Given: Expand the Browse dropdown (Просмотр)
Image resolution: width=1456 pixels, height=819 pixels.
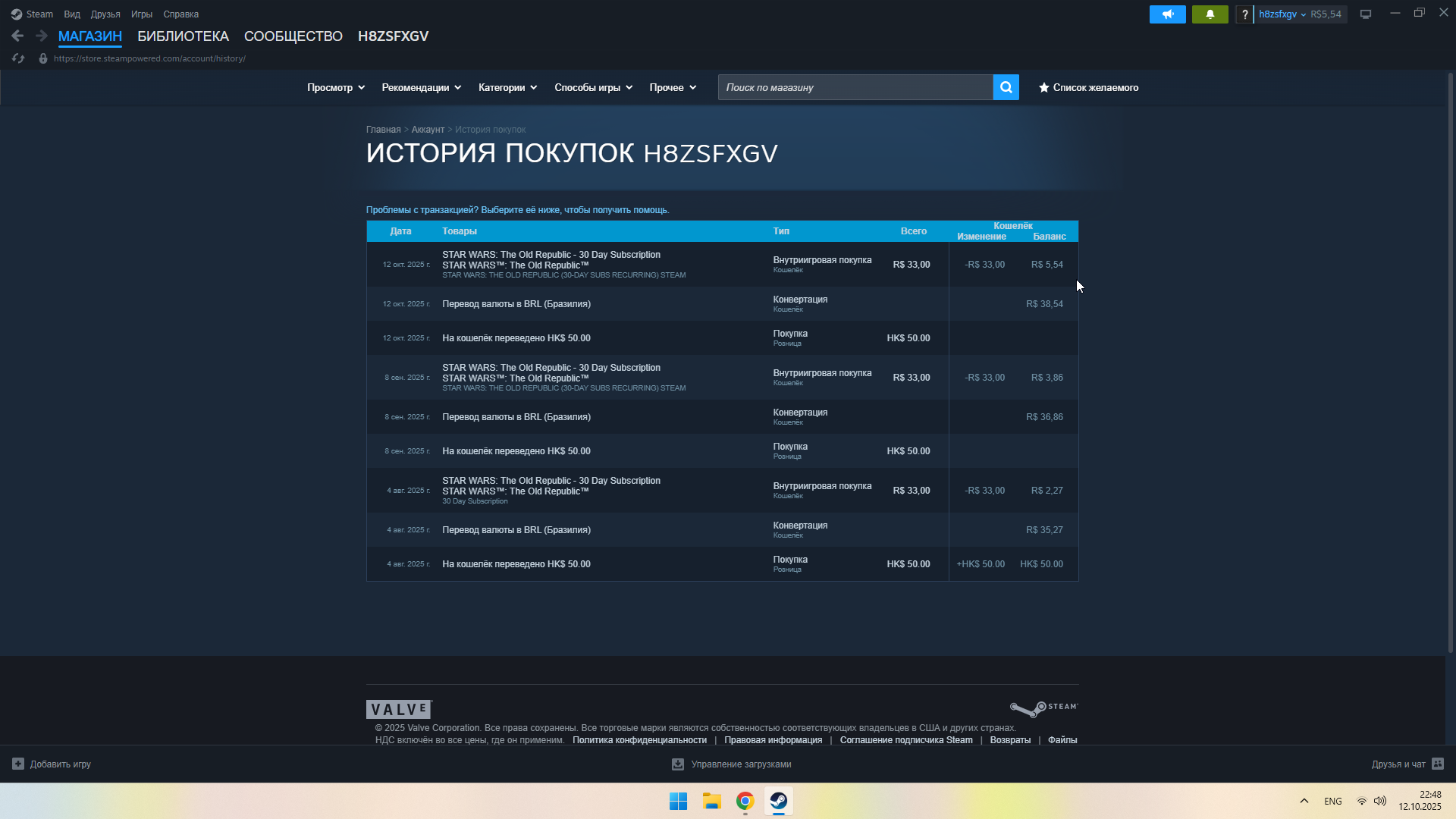Looking at the screenshot, I should coord(335,87).
